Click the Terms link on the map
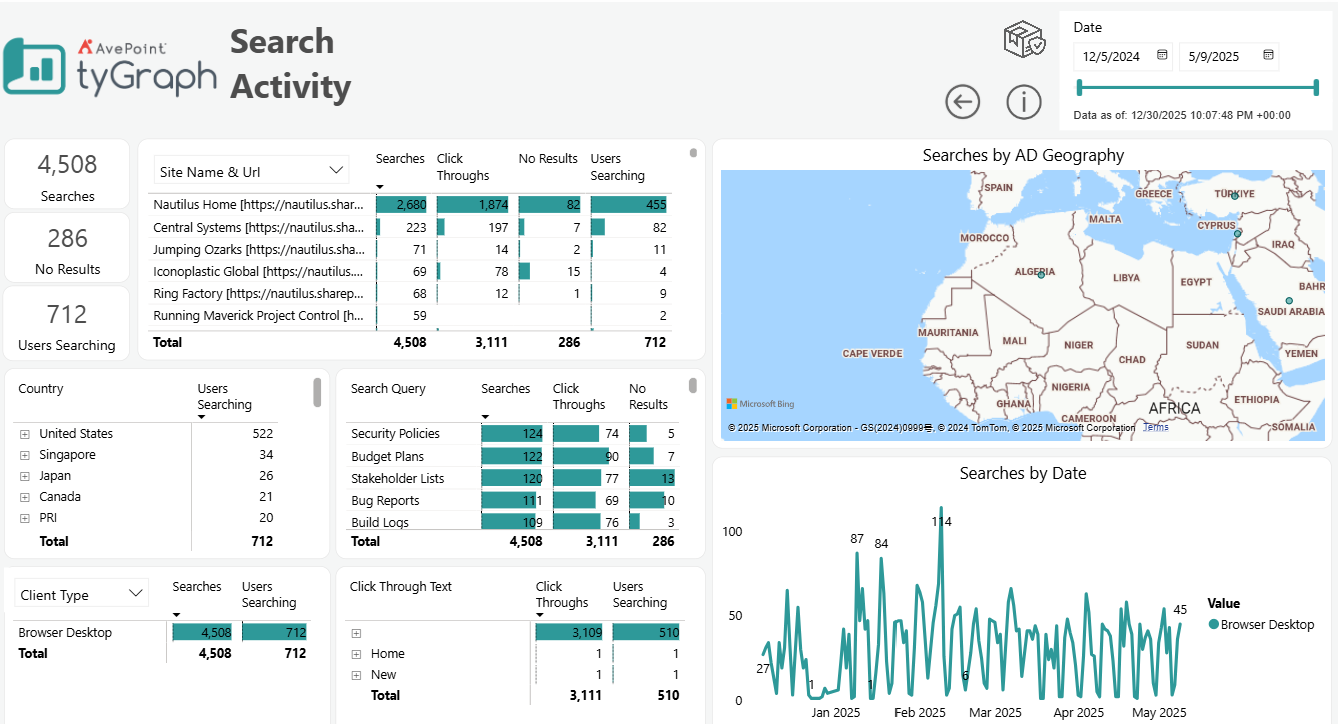This screenshot has height=724, width=1338. [1155, 425]
